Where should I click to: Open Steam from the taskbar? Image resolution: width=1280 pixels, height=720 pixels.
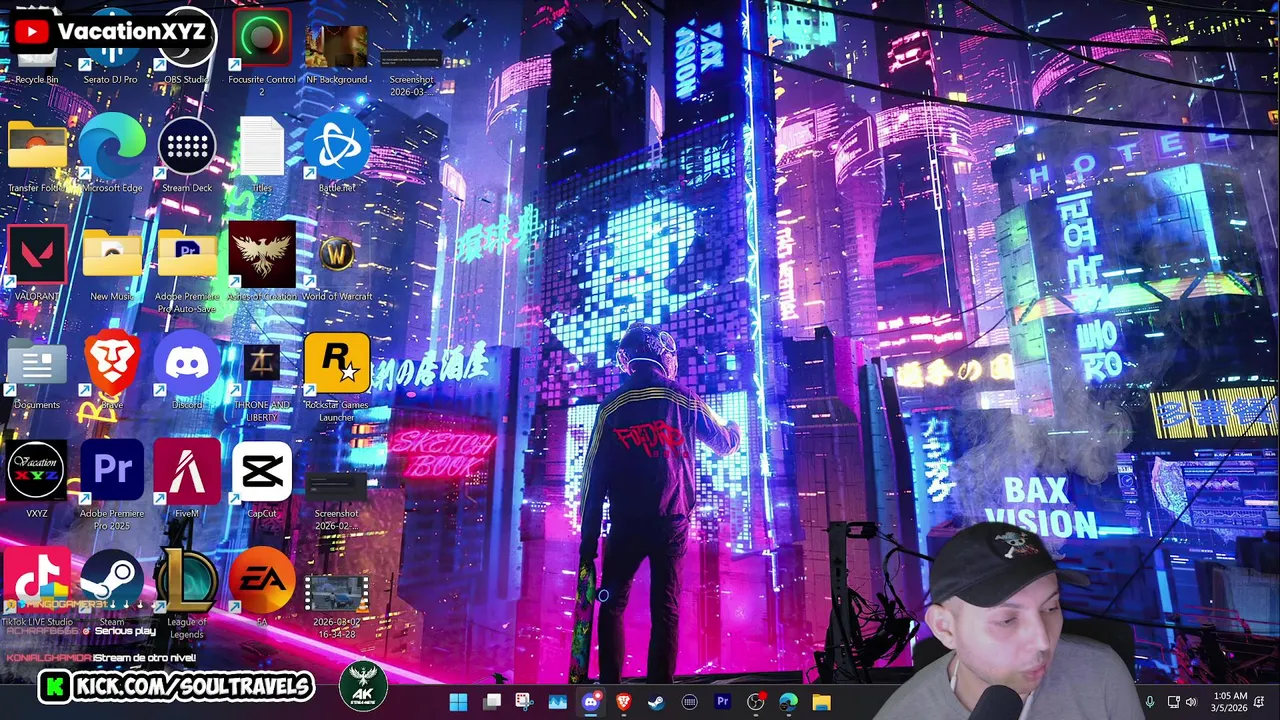[x=656, y=702]
